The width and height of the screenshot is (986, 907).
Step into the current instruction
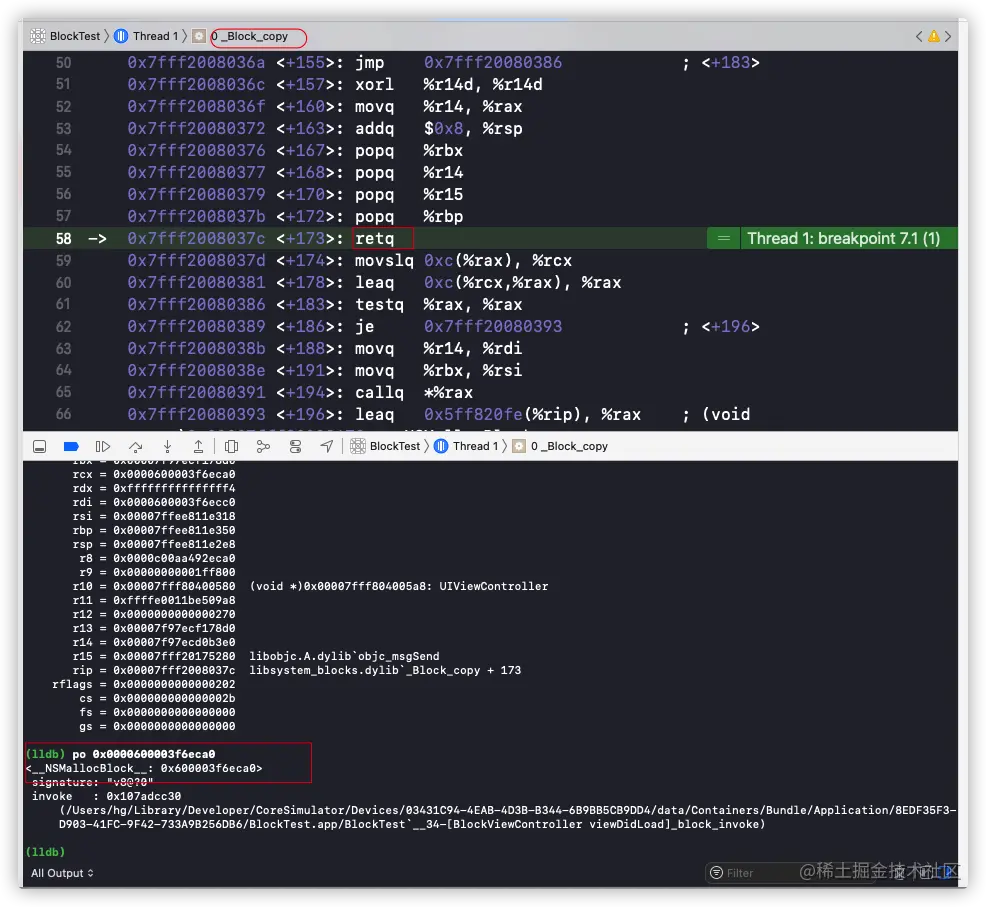pyautogui.click(x=167, y=447)
